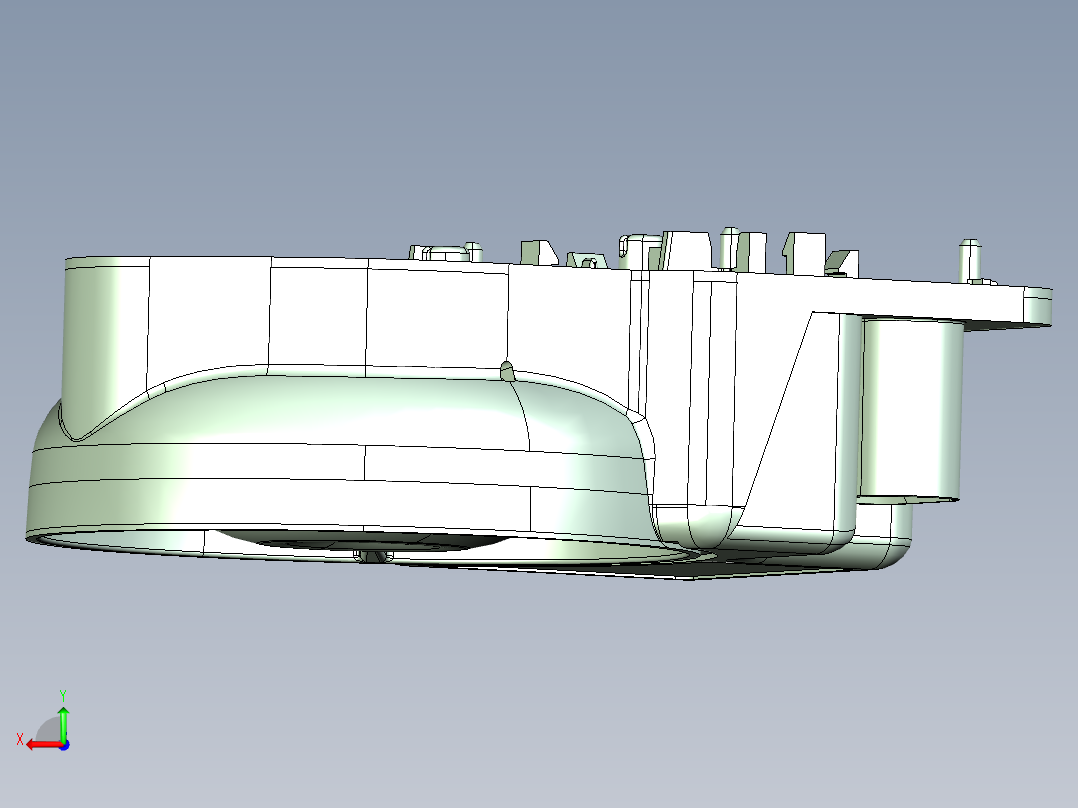Click the XYZ axis triad indicator
This screenshot has width=1078, height=808.
44,721
